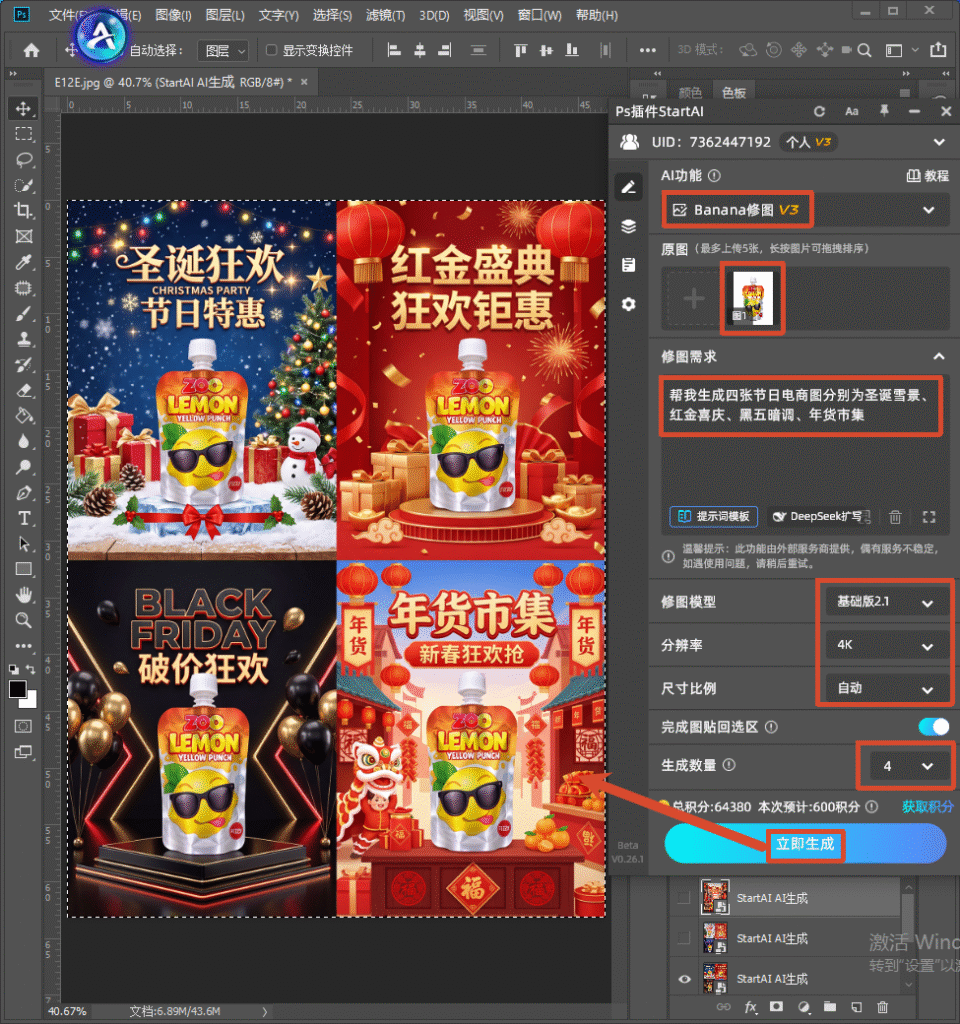Toggle the 完成图贴回选区 switch
Viewport: 960px width, 1024px height.
(933, 727)
